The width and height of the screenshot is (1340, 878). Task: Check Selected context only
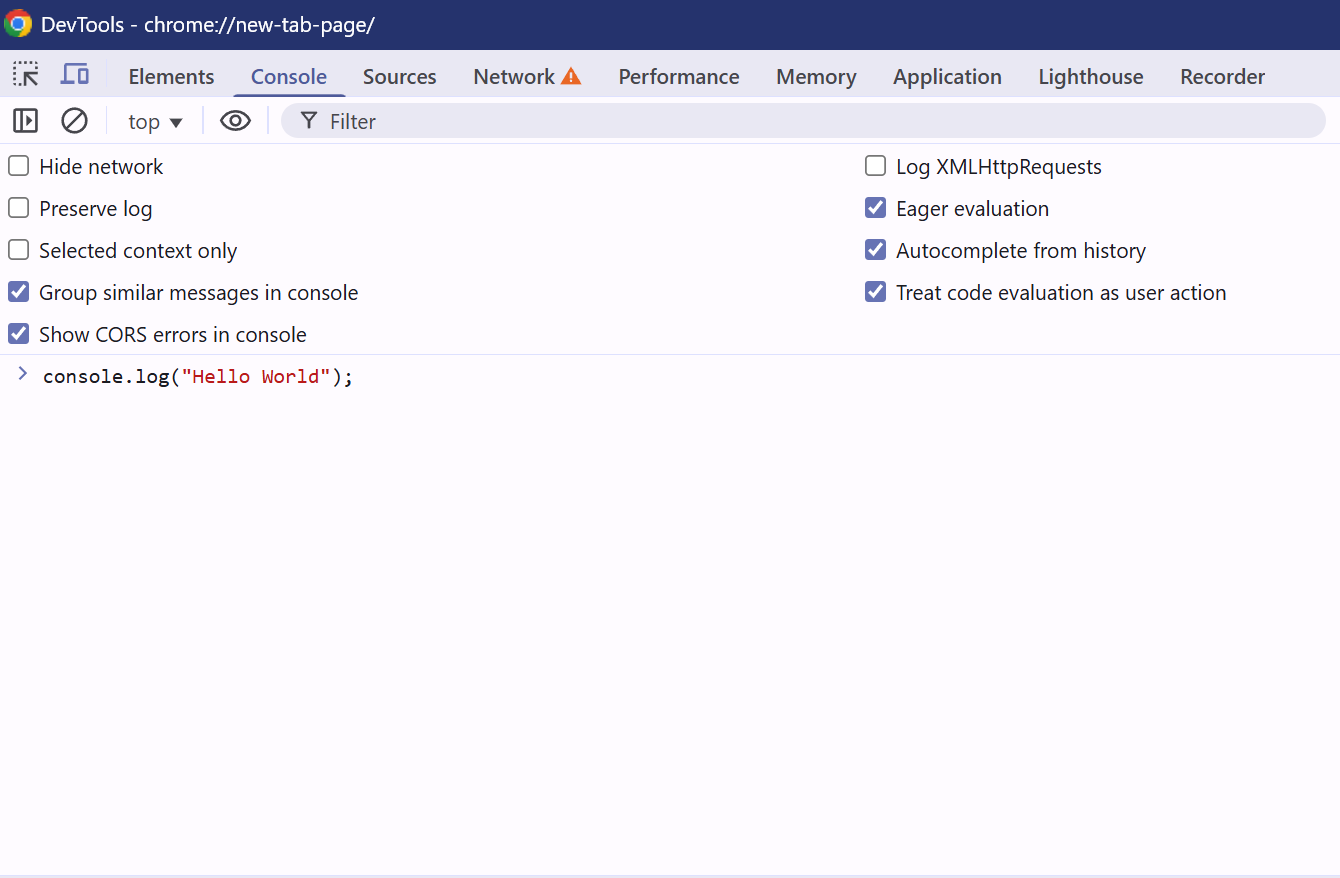19,250
